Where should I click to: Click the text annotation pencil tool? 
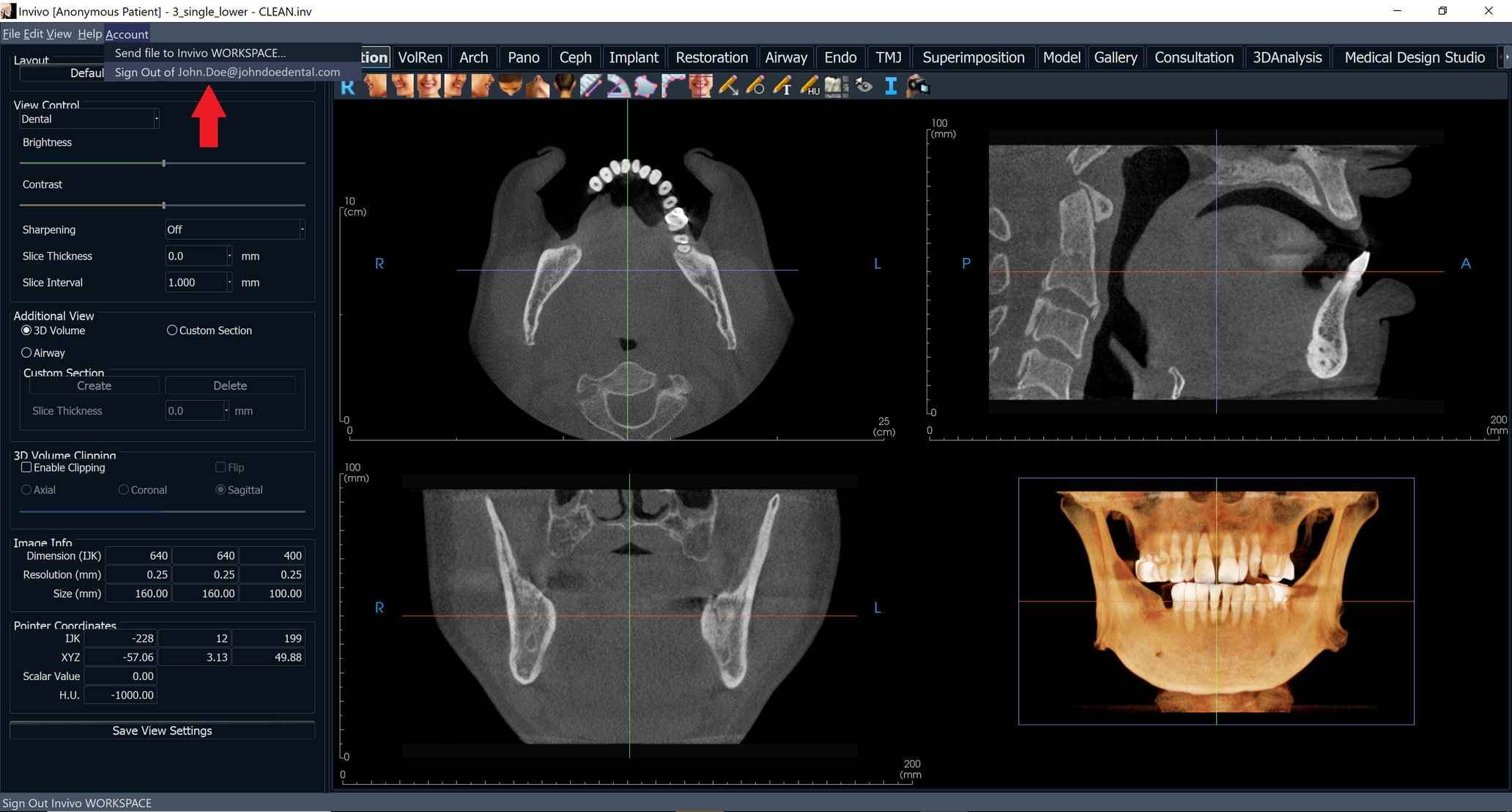782,86
